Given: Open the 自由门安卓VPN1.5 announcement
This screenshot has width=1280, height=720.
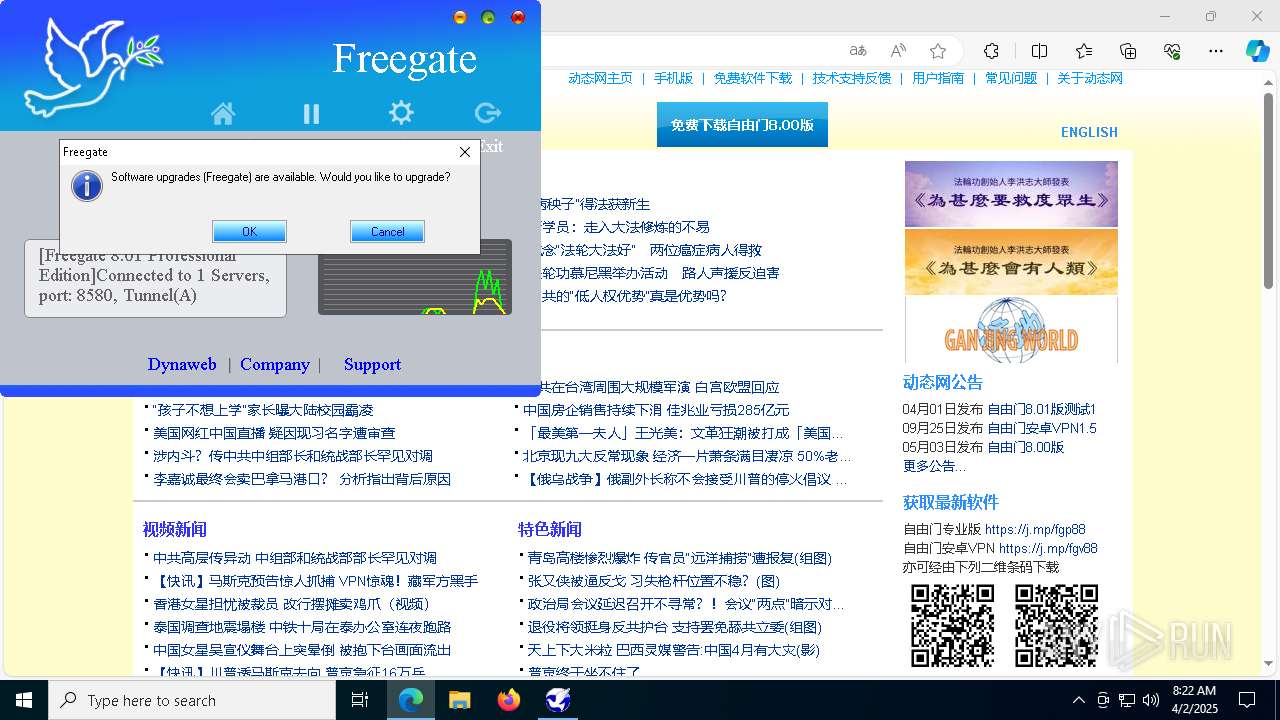Looking at the screenshot, I should pyautogui.click(x=1042, y=428).
